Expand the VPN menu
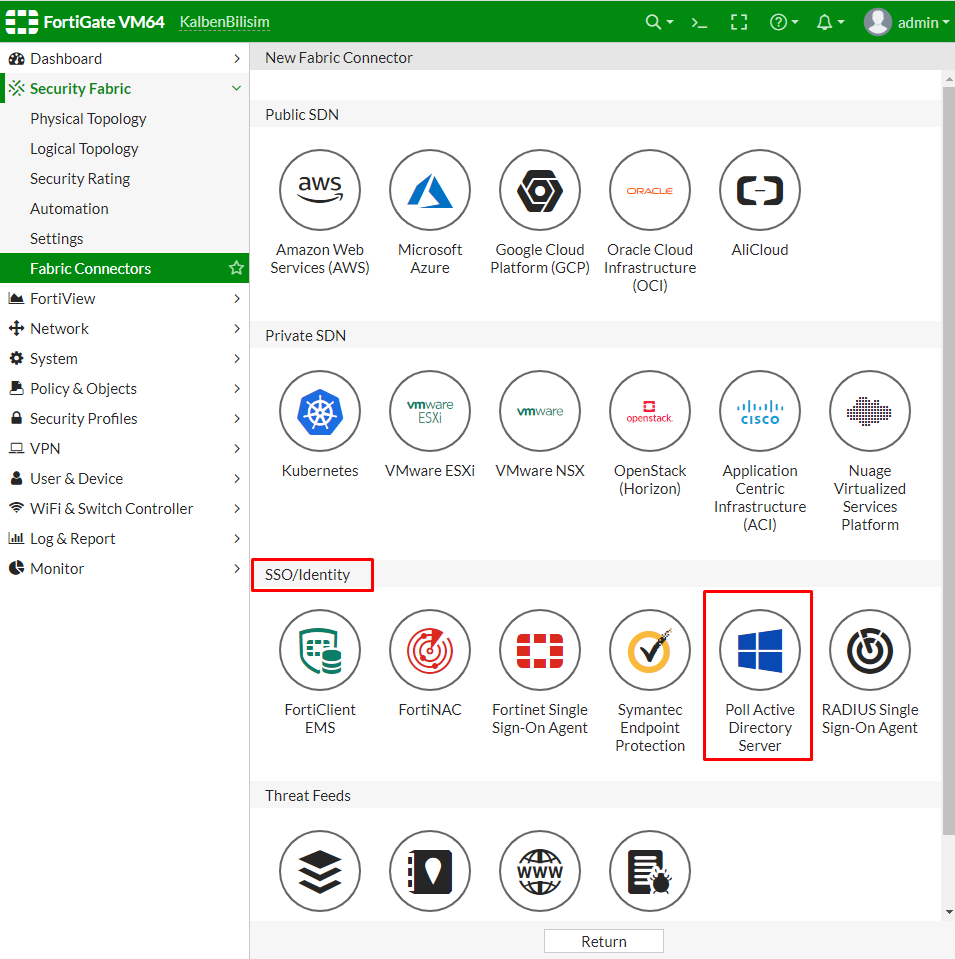The height and width of the screenshot is (959, 955). click(x=124, y=448)
